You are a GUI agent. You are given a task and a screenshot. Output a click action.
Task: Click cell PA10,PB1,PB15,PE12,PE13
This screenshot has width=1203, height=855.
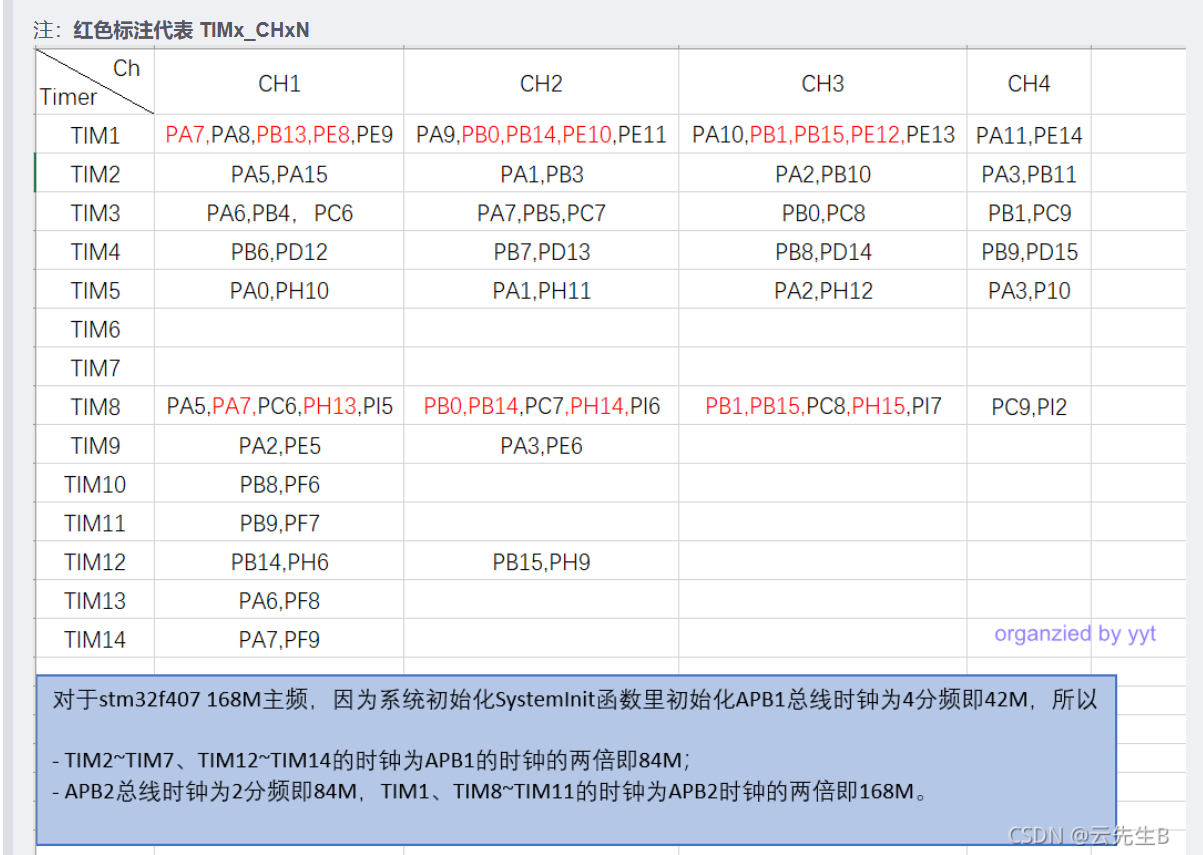tap(822, 135)
